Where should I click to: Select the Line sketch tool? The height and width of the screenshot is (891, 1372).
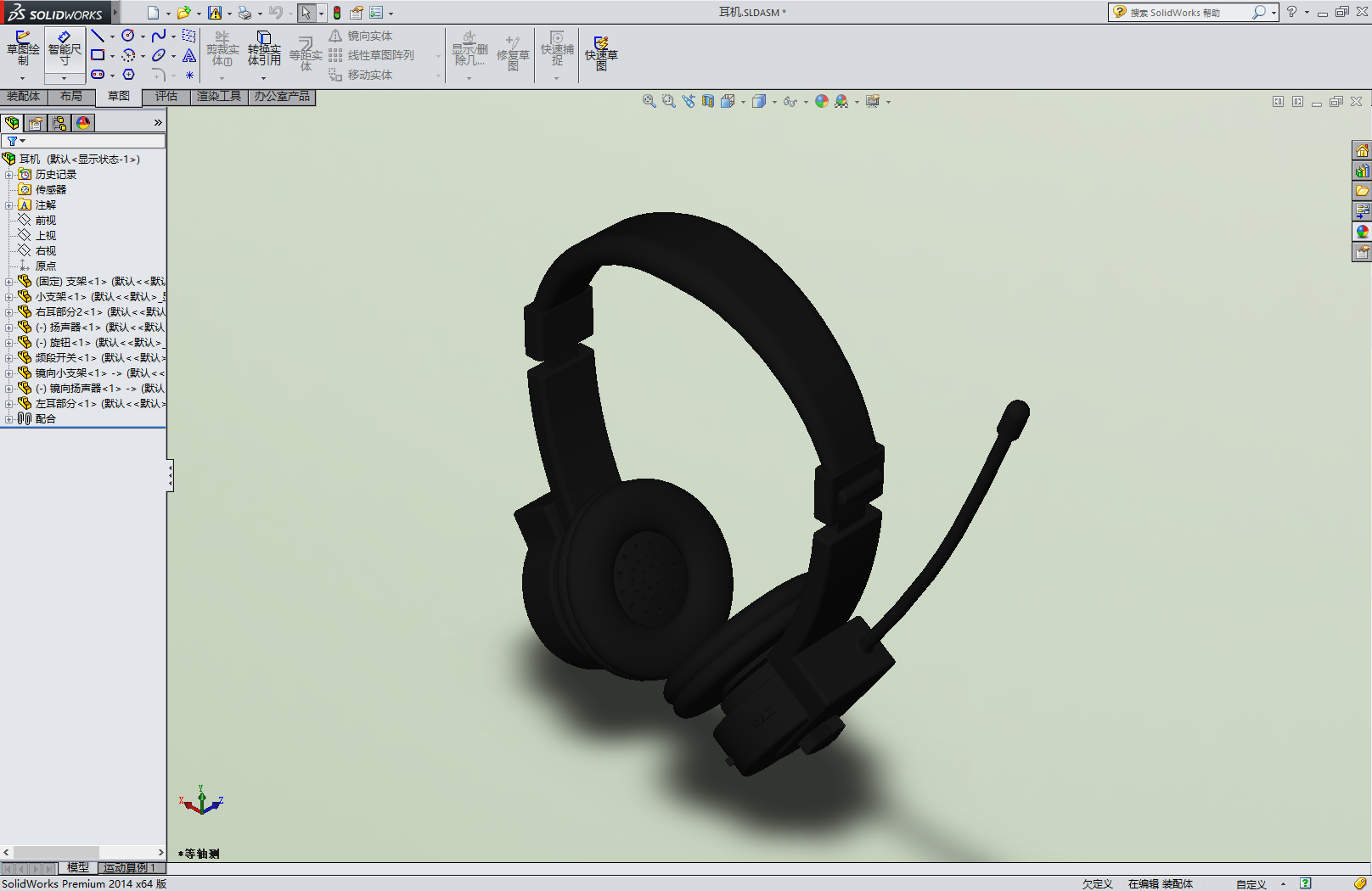pos(98,36)
